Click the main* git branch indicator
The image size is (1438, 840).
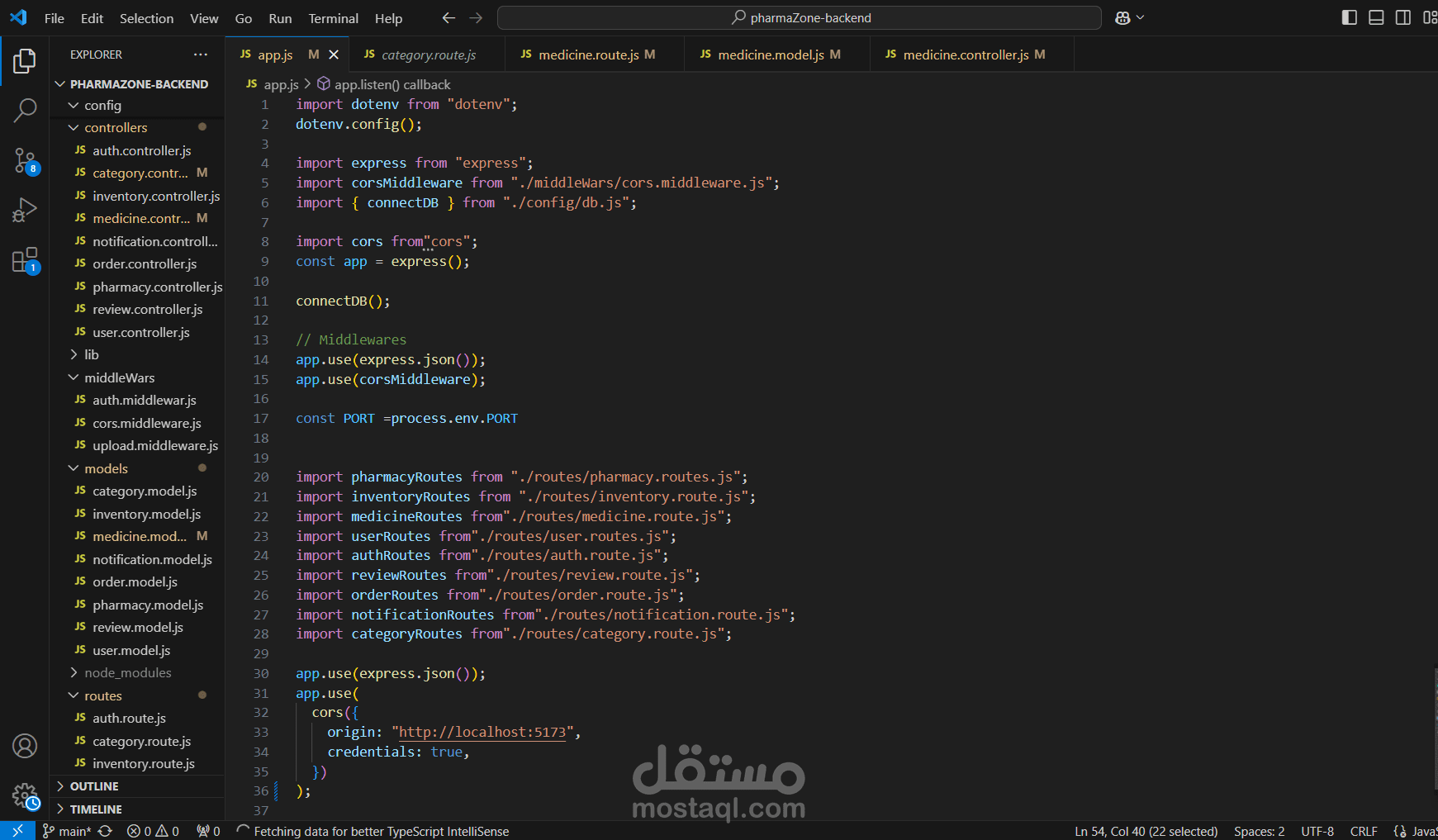click(67, 831)
